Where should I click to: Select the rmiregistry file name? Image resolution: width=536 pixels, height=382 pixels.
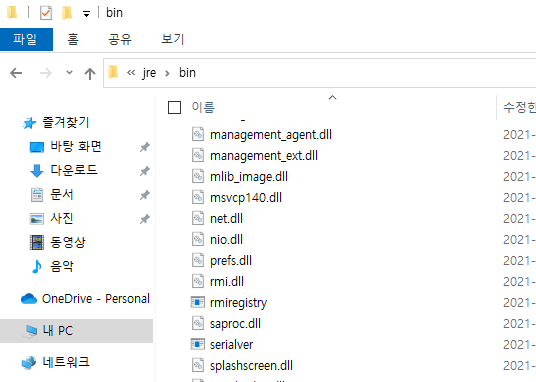pyautogui.click(x=239, y=303)
